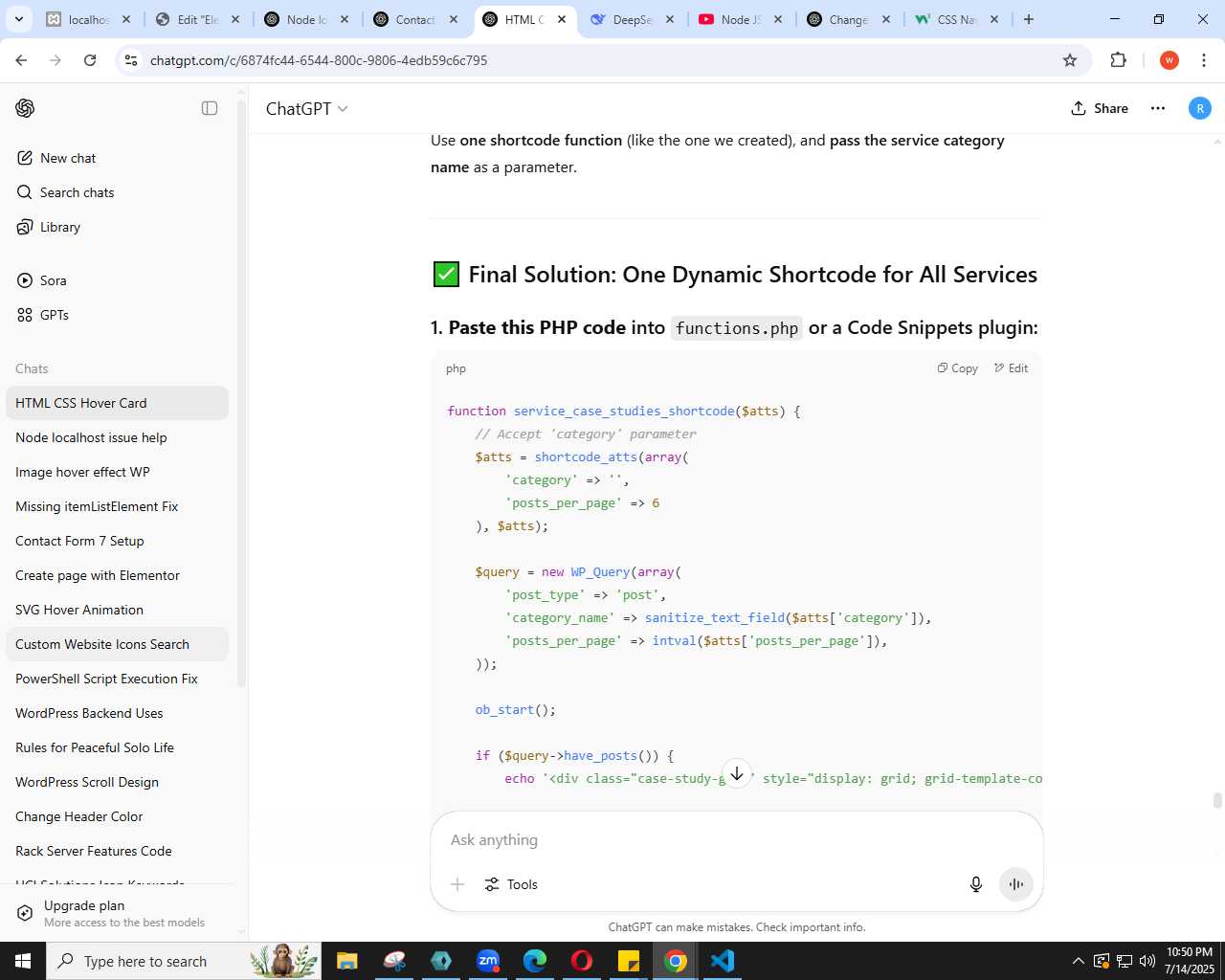The height and width of the screenshot is (980, 1225).
Task: Open a new browser tab
Action: pyautogui.click(x=1029, y=19)
